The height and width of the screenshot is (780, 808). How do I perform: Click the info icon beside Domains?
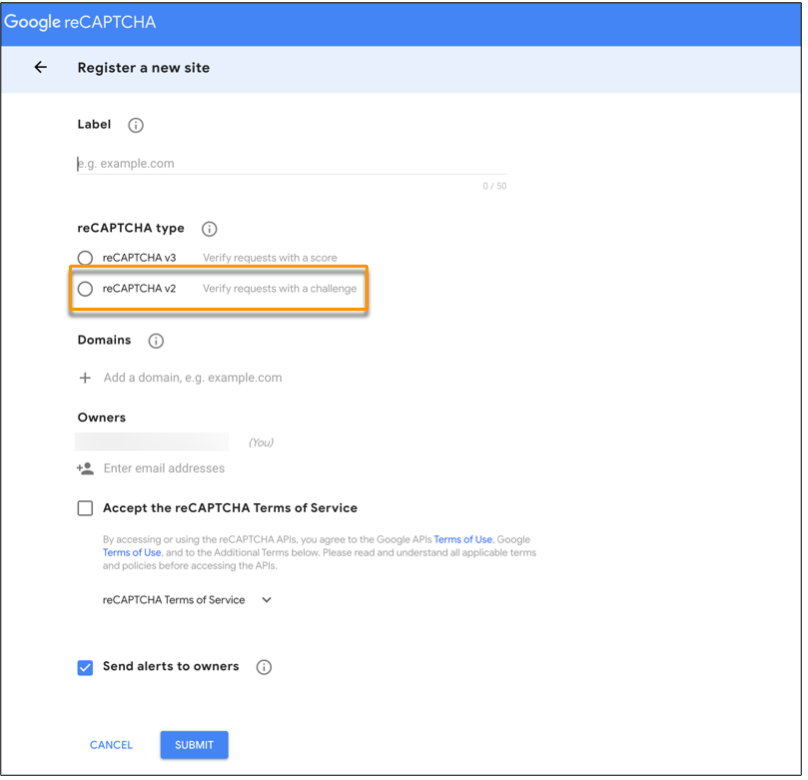[x=156, y=341]
